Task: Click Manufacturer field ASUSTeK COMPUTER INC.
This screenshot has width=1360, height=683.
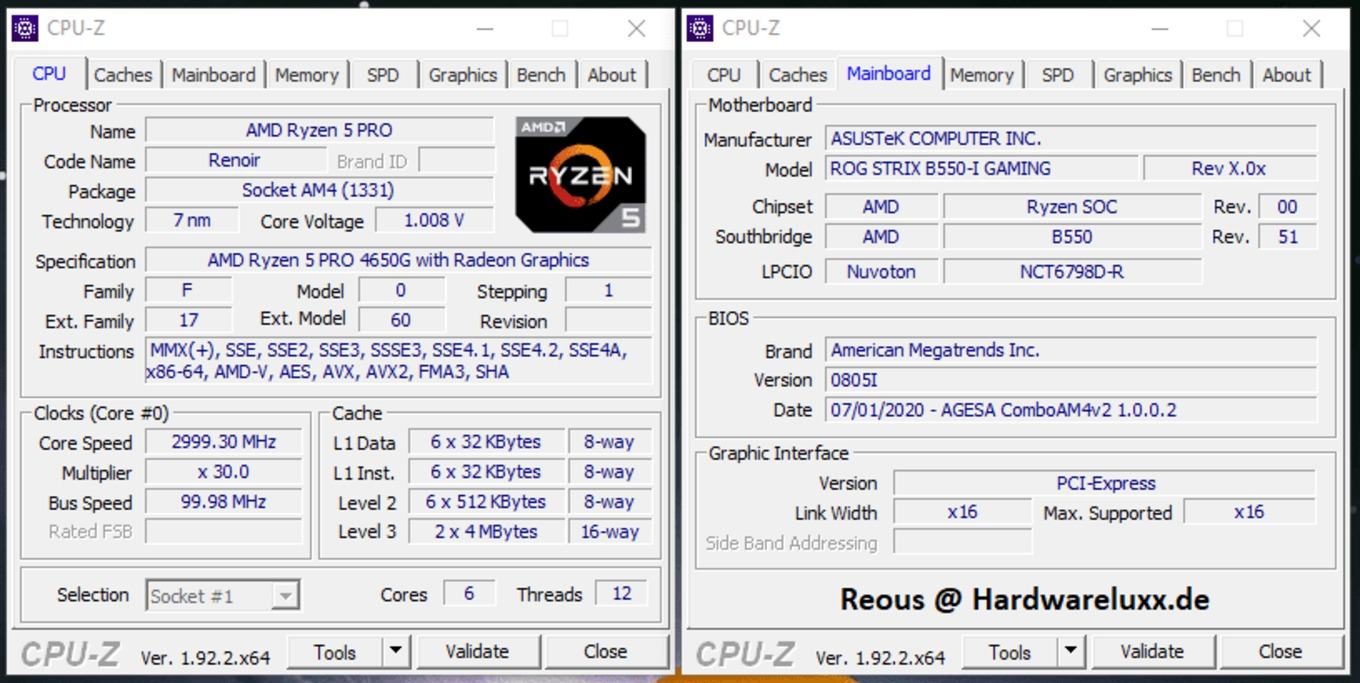Action: tap(1071, 139)
